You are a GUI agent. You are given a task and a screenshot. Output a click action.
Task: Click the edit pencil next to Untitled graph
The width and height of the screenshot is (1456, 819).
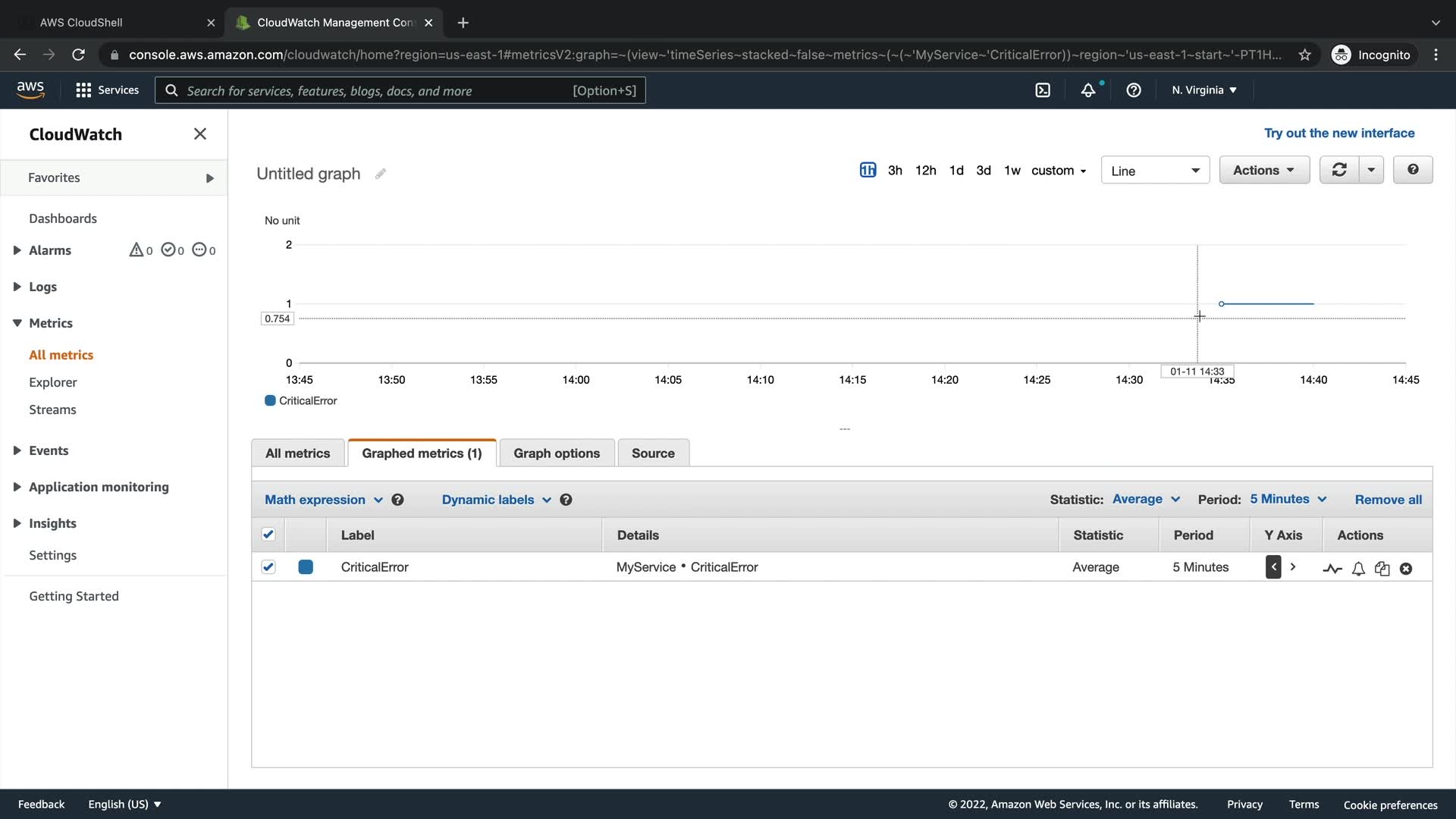[x=381, y=174]
